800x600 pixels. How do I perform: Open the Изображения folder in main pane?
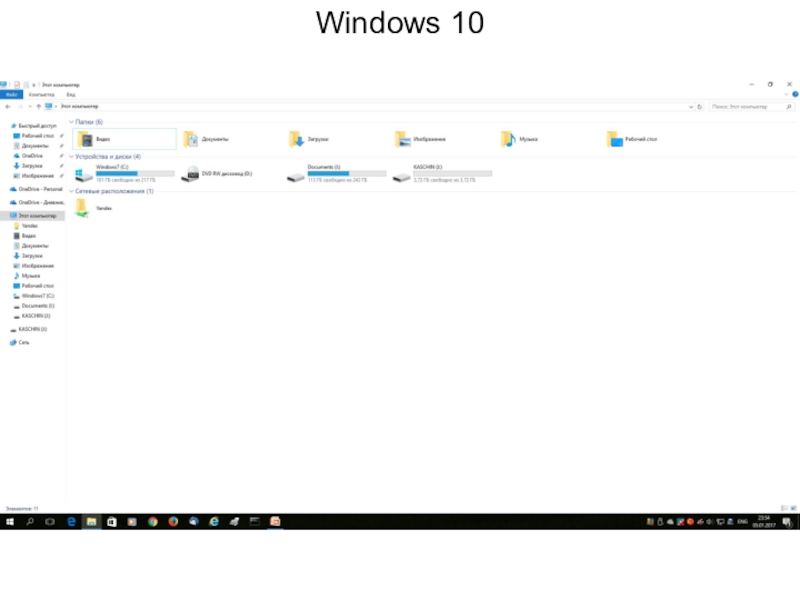(420, 139)
